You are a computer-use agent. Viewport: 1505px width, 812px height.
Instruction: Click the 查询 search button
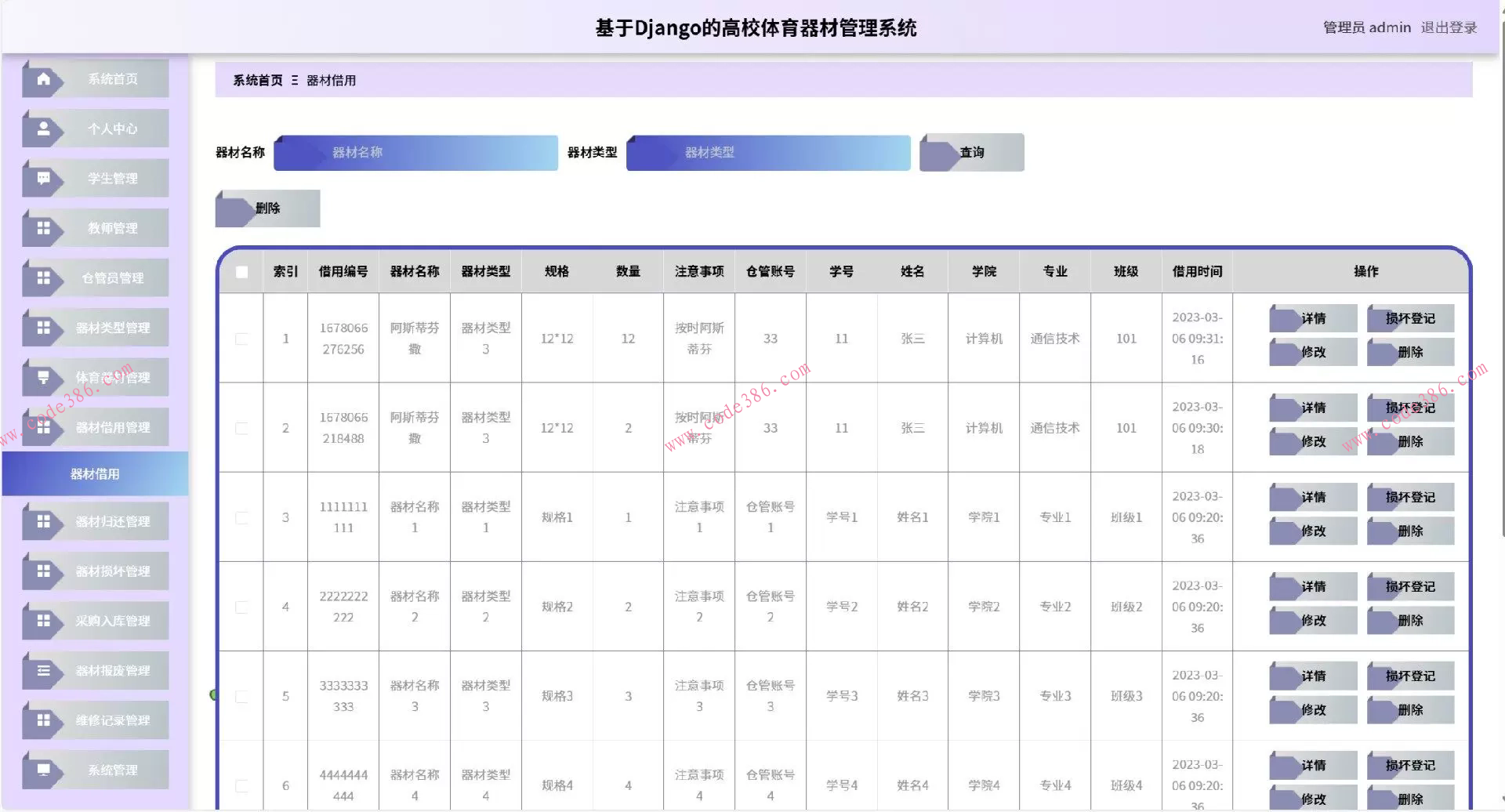click(972, 153)
